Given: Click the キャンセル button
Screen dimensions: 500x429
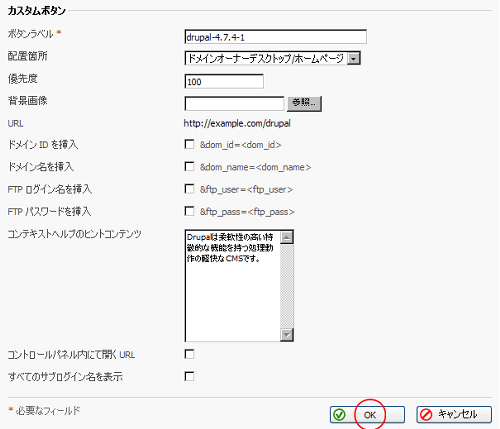Looking at the screenshot, I should point(454,415).
